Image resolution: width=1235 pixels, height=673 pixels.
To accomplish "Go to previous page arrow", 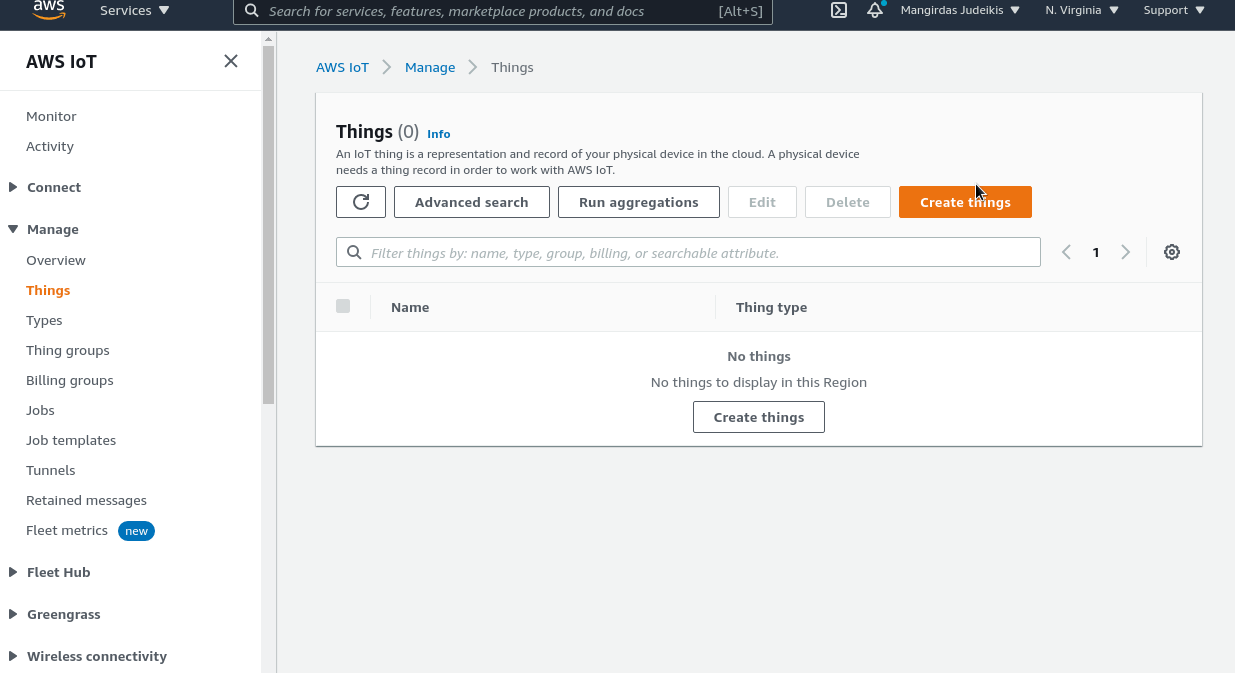I will [x=1066, y=252].
